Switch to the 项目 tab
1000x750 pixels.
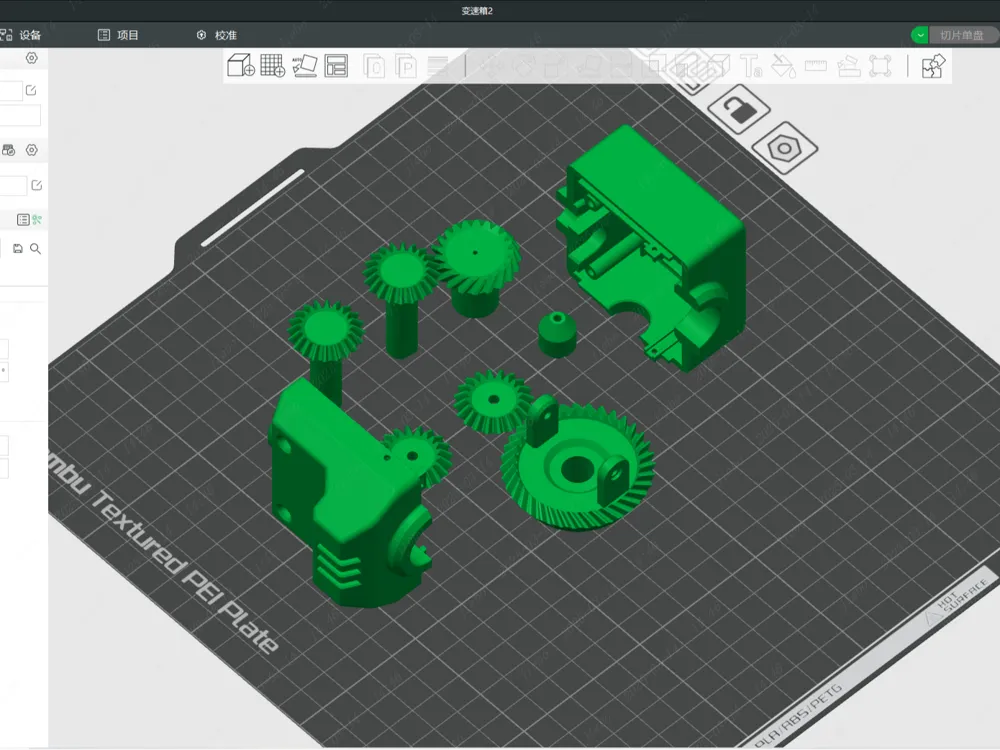pos(118,35)
